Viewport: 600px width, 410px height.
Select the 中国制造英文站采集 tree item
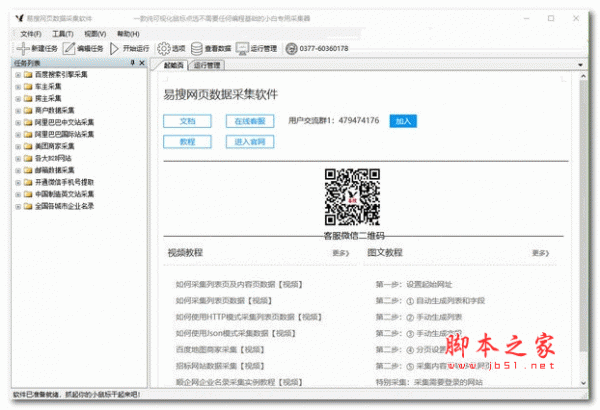click(x=64, y=194)
